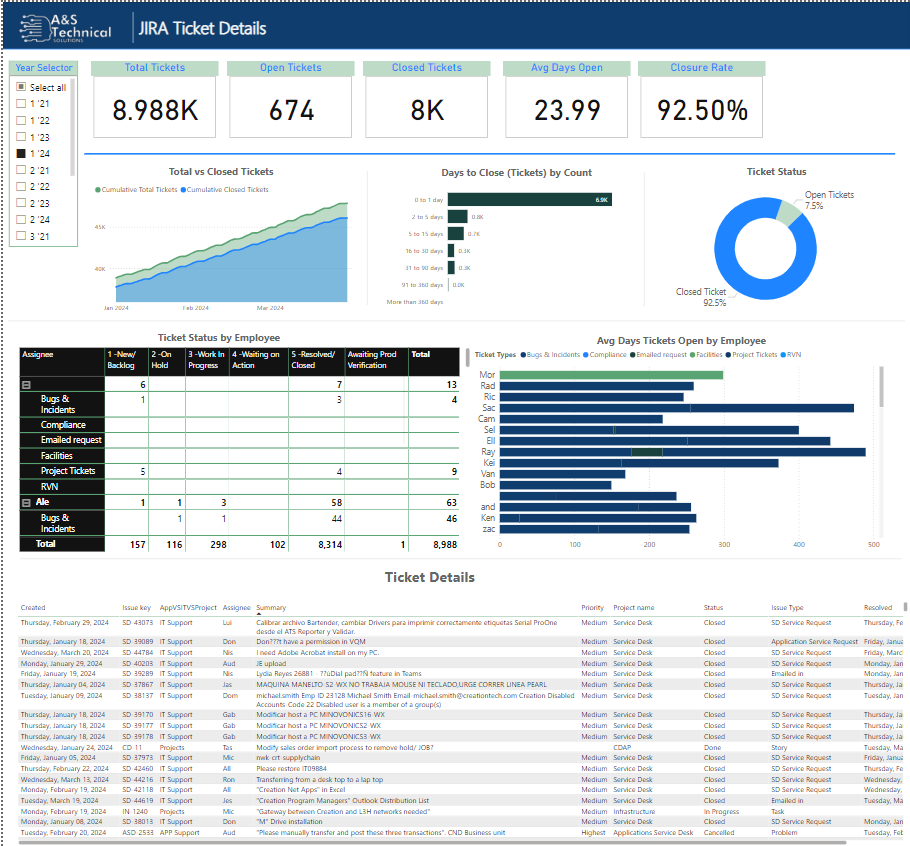
Task: Click the Cumulative Total Tickets legend marker
Action: click(98, 190)
